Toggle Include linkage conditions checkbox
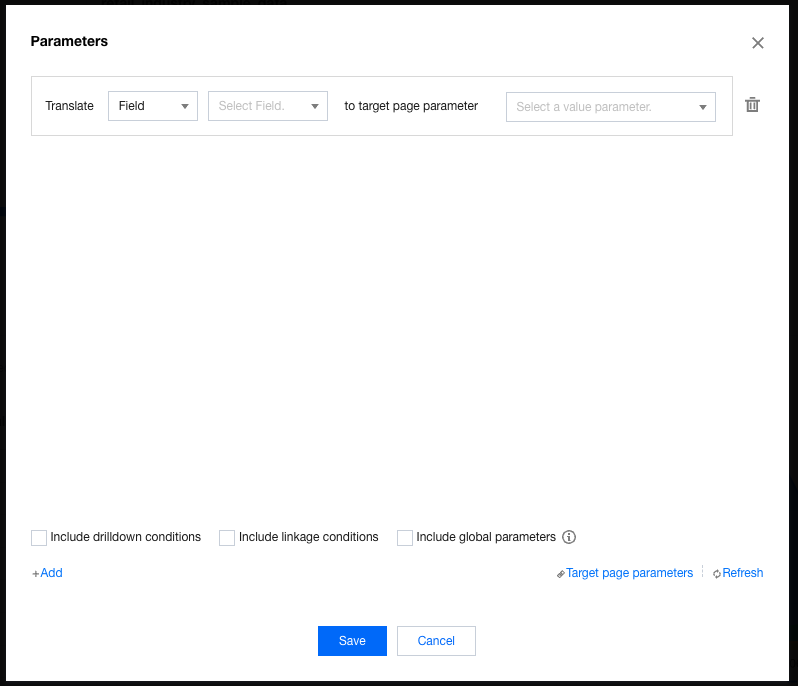 pos(227,538)
